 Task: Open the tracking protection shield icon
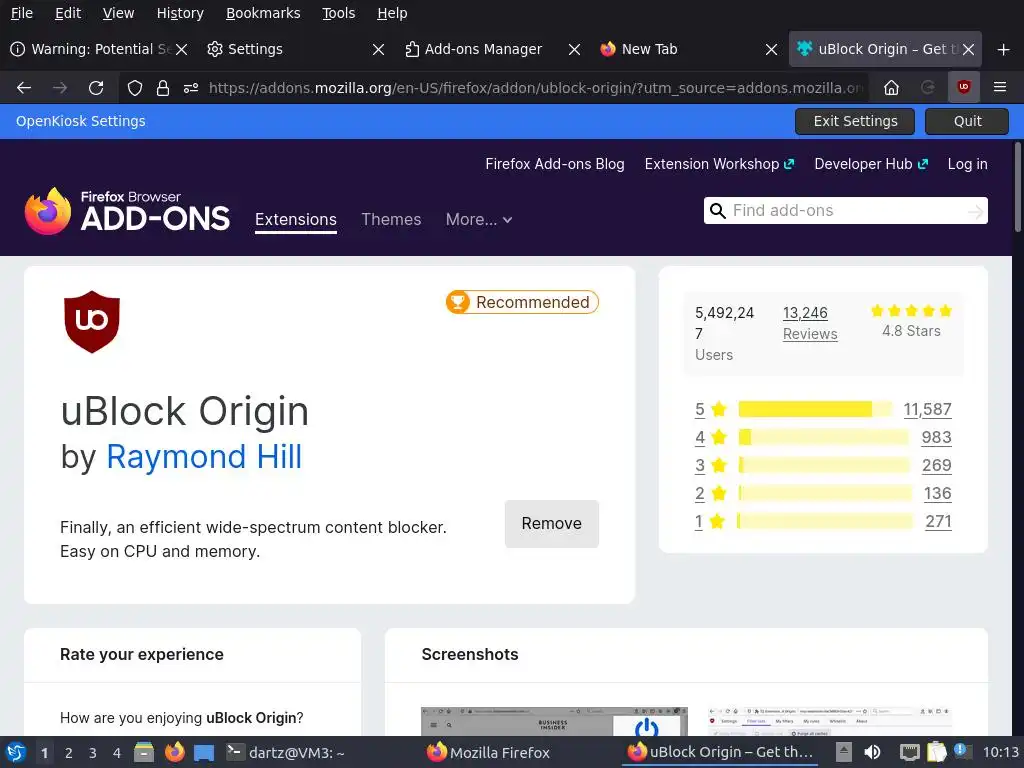click(135, 88)
